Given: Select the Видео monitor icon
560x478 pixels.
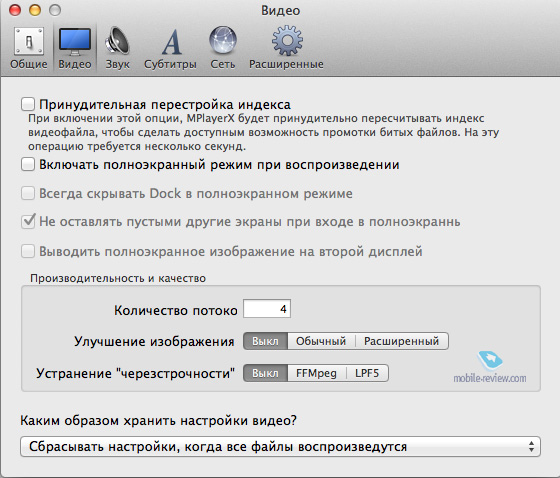Looking at the screenshot, I should (75, 42).
